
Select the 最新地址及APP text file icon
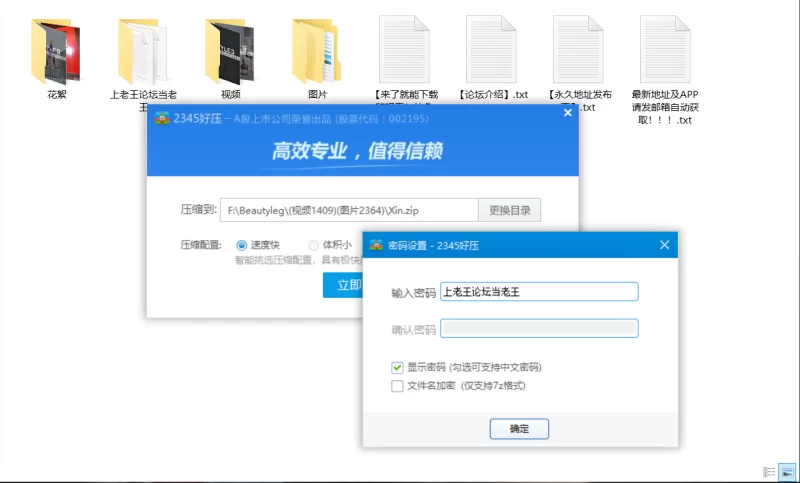point(665,49)
